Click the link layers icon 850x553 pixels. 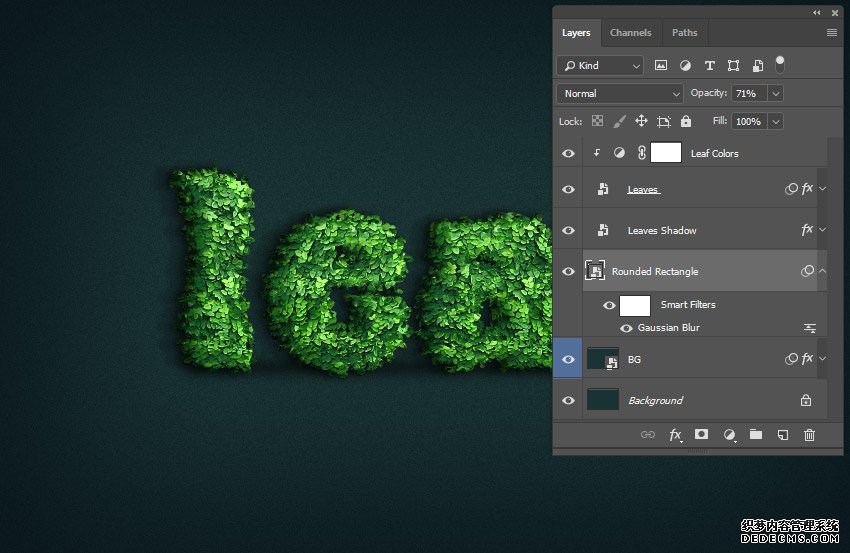(648, 435)
